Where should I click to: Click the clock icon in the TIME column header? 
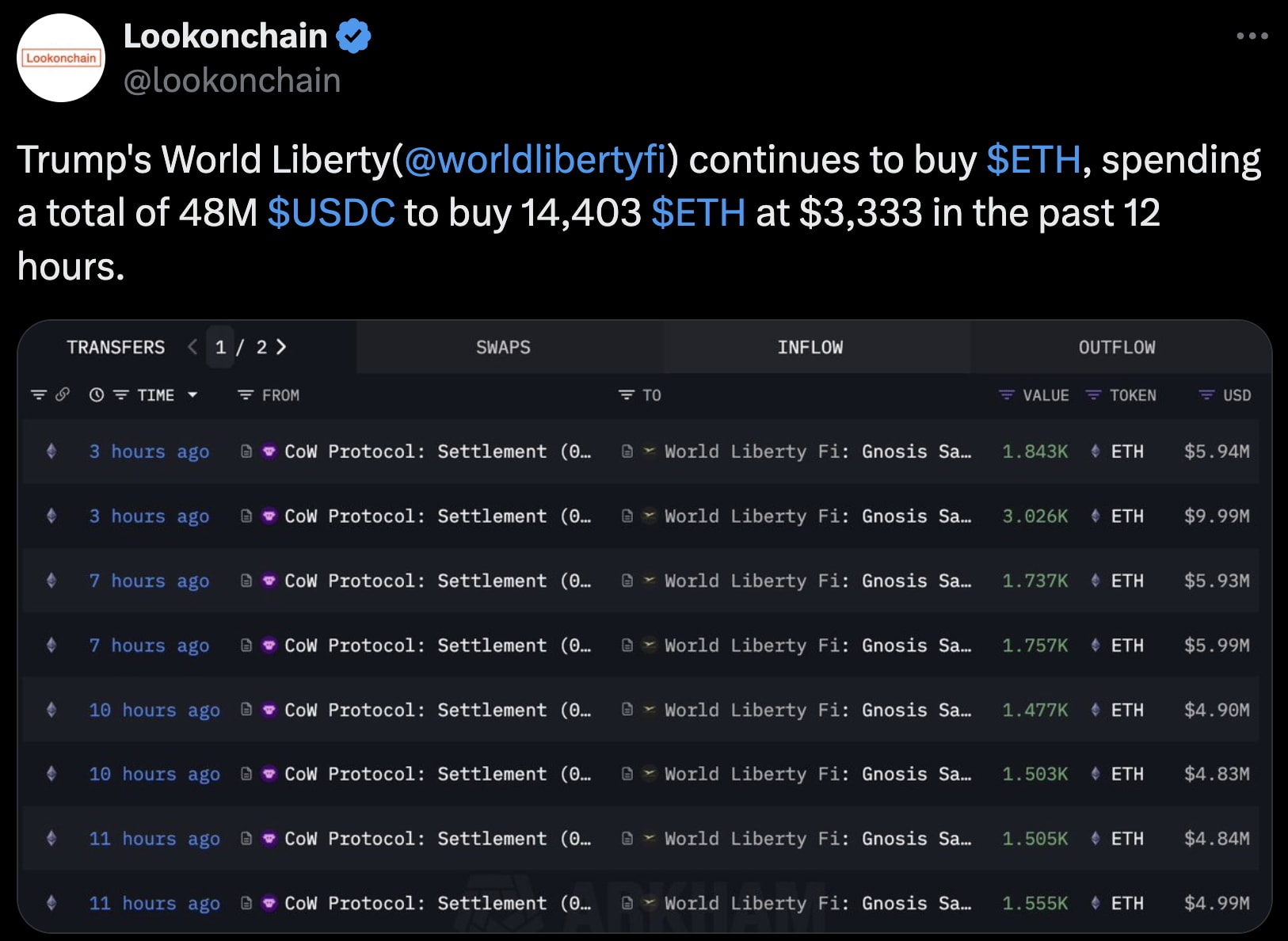(96, 395)
